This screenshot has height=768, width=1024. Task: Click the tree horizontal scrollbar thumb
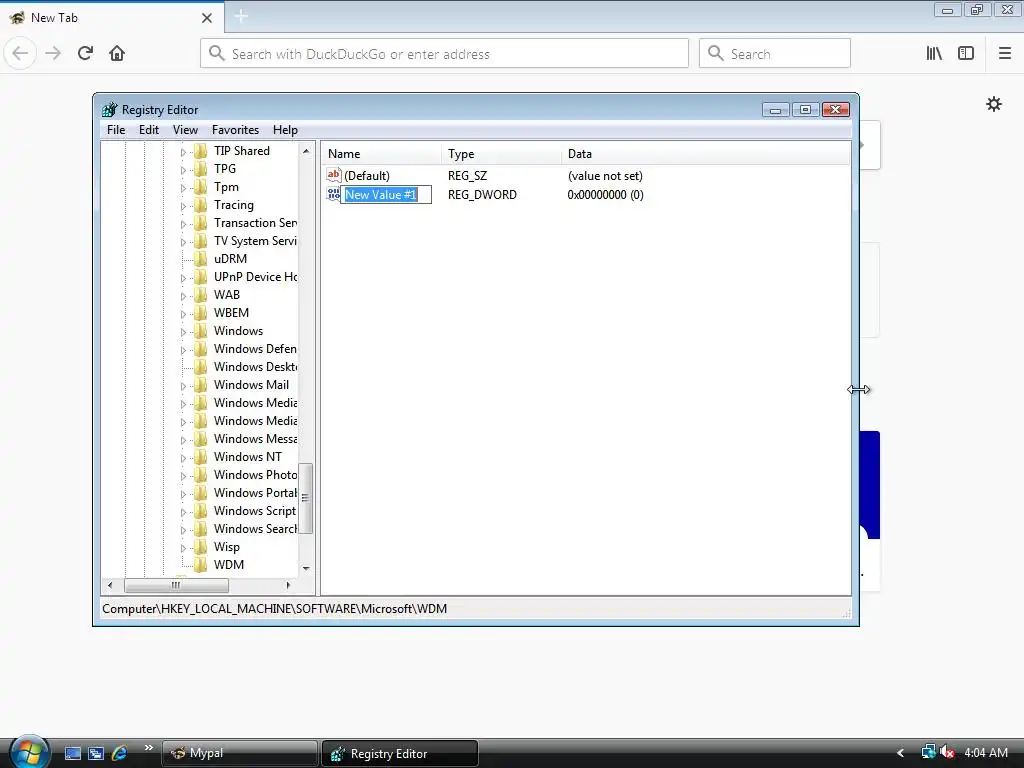(176, 585)
